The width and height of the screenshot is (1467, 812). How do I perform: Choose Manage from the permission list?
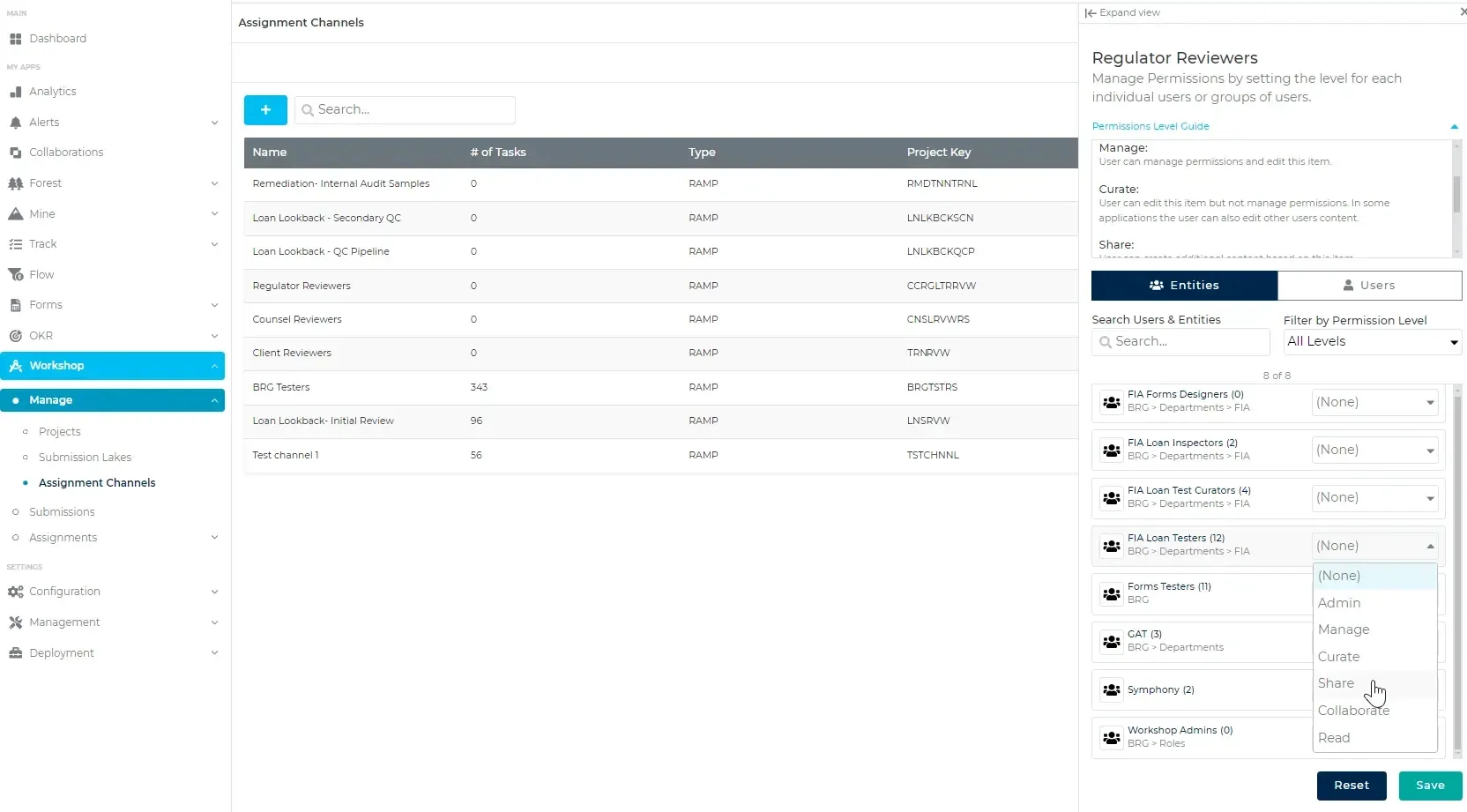1374,629
